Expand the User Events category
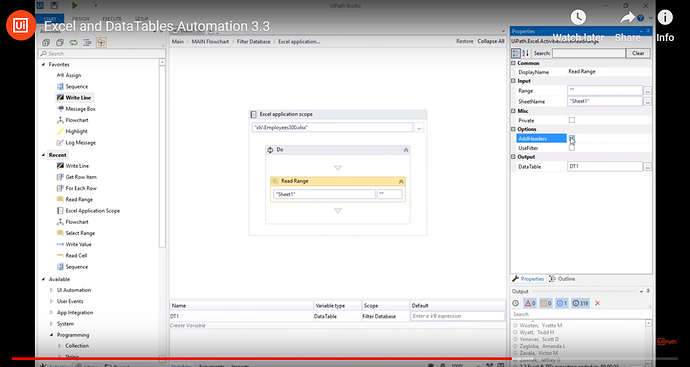Viewport: 690px width, 367px height. coord(52,301)
